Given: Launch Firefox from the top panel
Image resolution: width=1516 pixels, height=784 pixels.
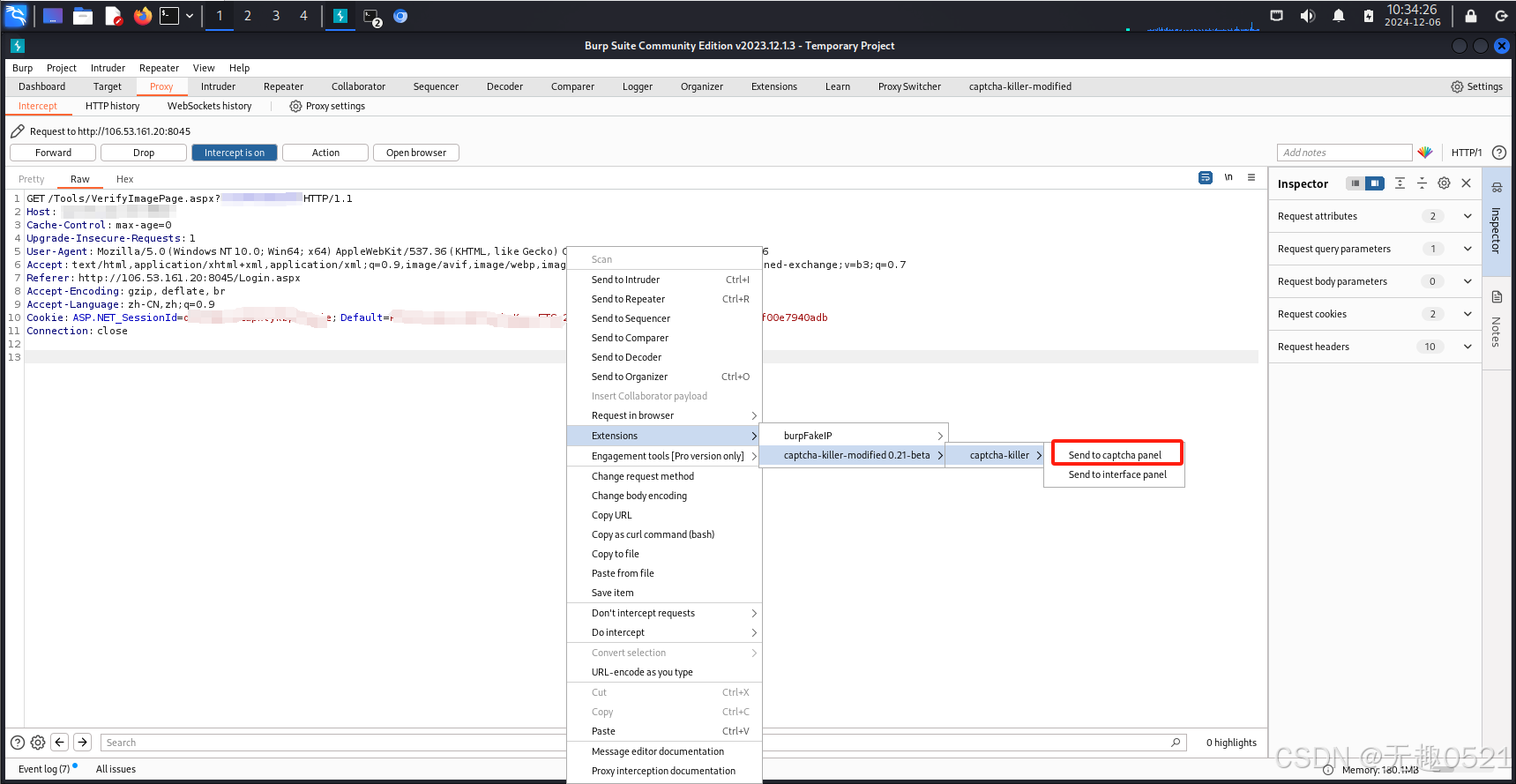Looking at the screenshot, I should tap(143, 16).
